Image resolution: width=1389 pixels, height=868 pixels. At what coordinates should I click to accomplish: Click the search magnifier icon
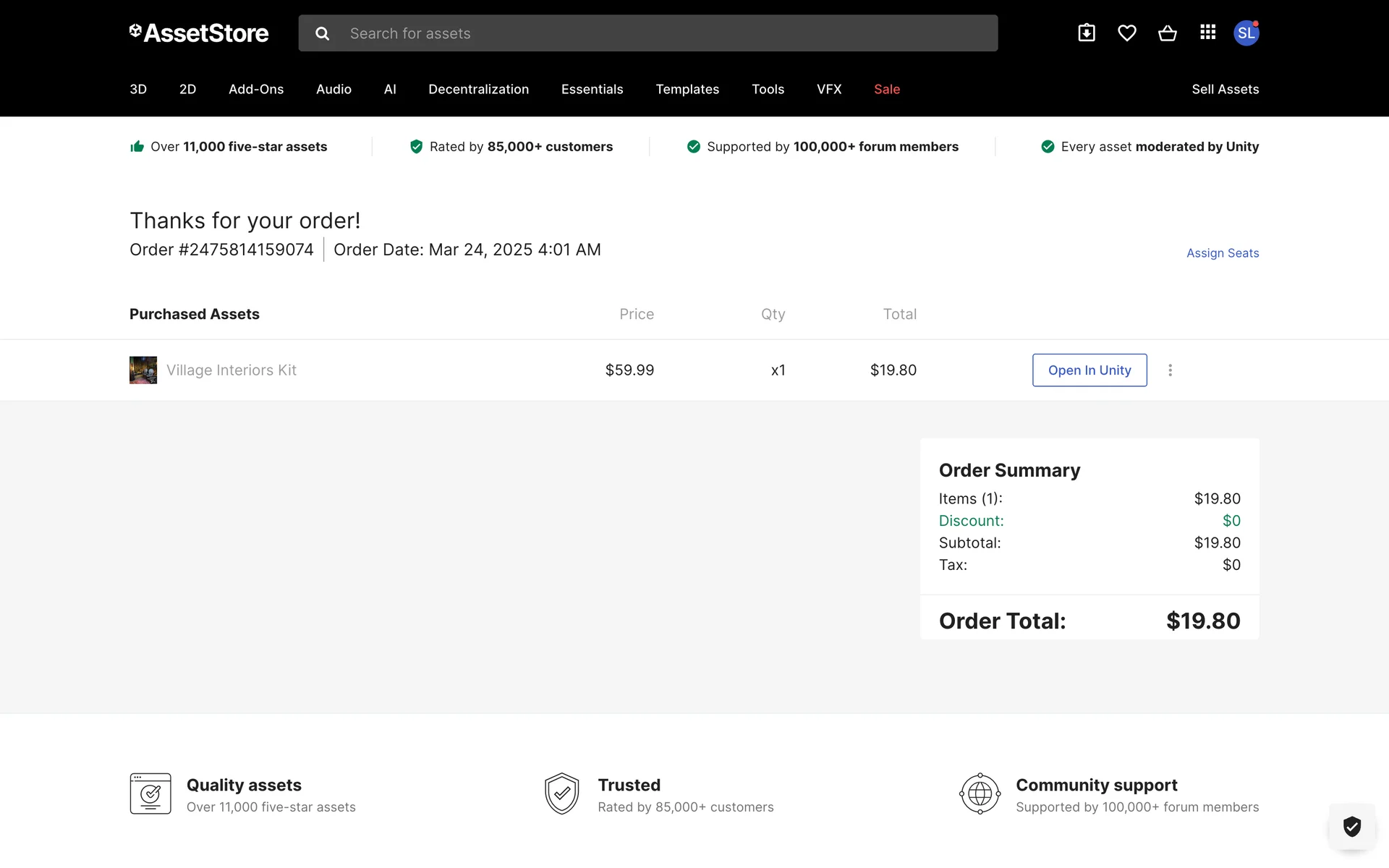coord(323,33)
